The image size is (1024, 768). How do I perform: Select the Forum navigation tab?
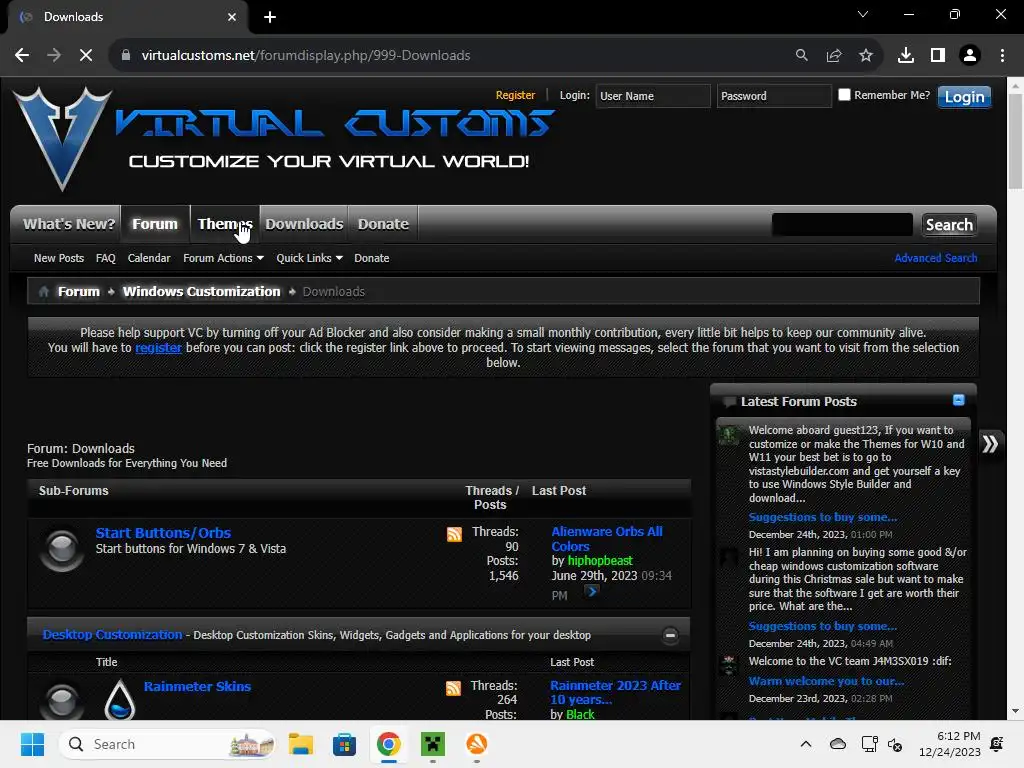pyautogui.click(x=155, y=224)
